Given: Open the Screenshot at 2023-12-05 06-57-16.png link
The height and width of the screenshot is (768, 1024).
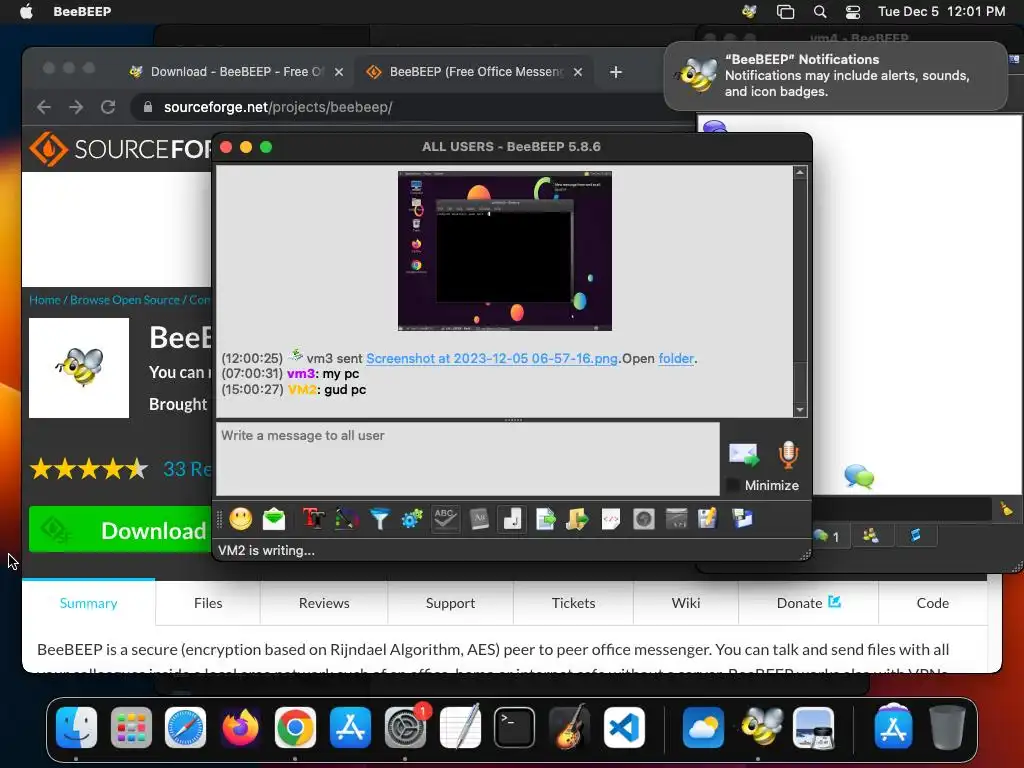Looking at the screenshot, I should pyautogui.click(x=492, y=359).
